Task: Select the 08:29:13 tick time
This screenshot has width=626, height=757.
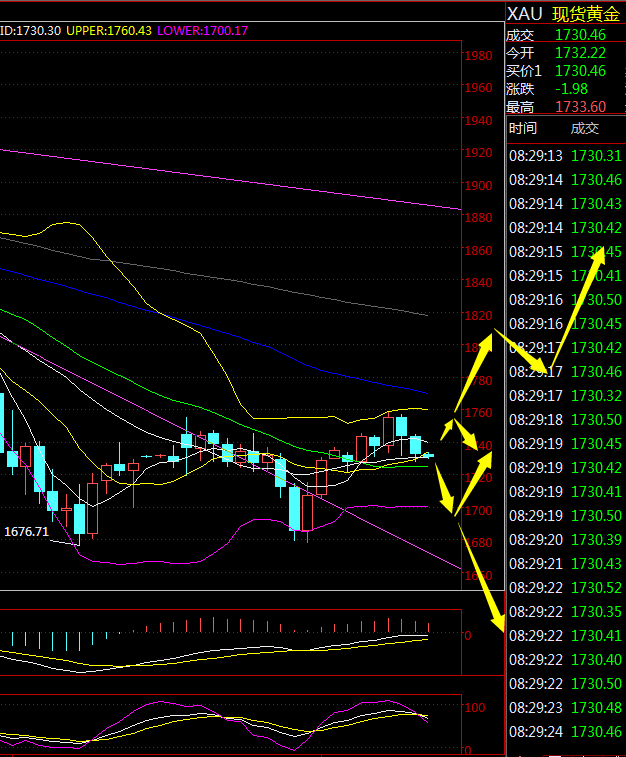Action: tap(536, 156)
